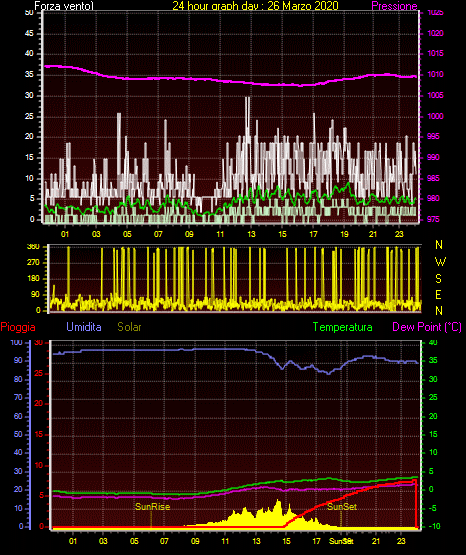This screenshot has width=466, height=555.
Task: Click hour label 05 under the top wind graph
Action: pos(127,234)
